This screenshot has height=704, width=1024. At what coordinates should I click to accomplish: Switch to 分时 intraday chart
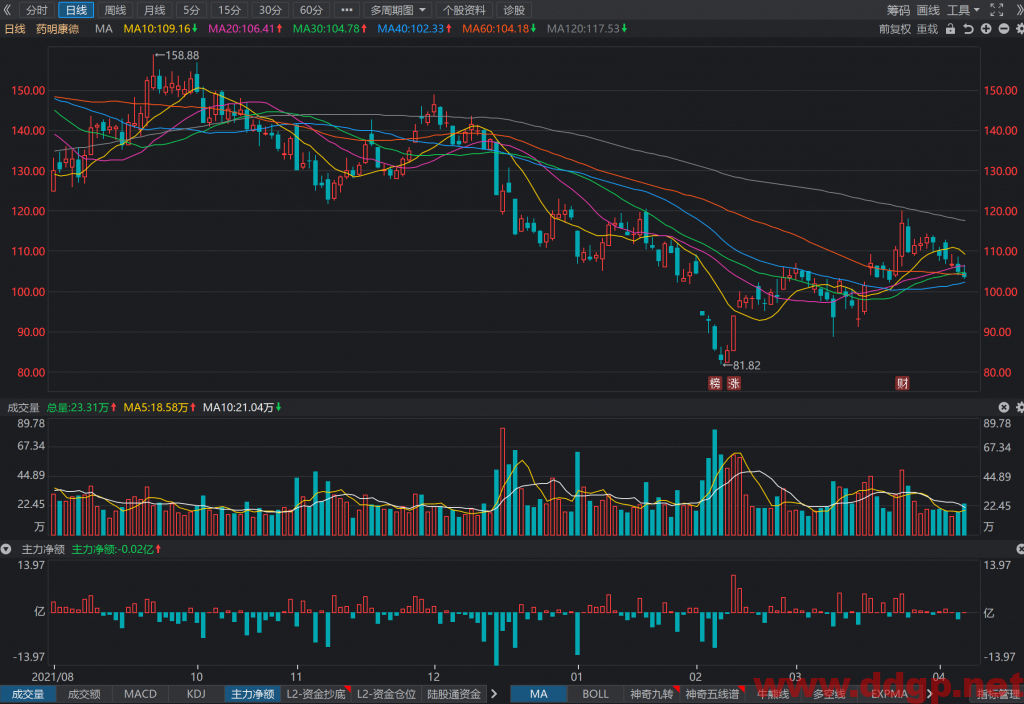pyautogui.click(x=37, y=10)
